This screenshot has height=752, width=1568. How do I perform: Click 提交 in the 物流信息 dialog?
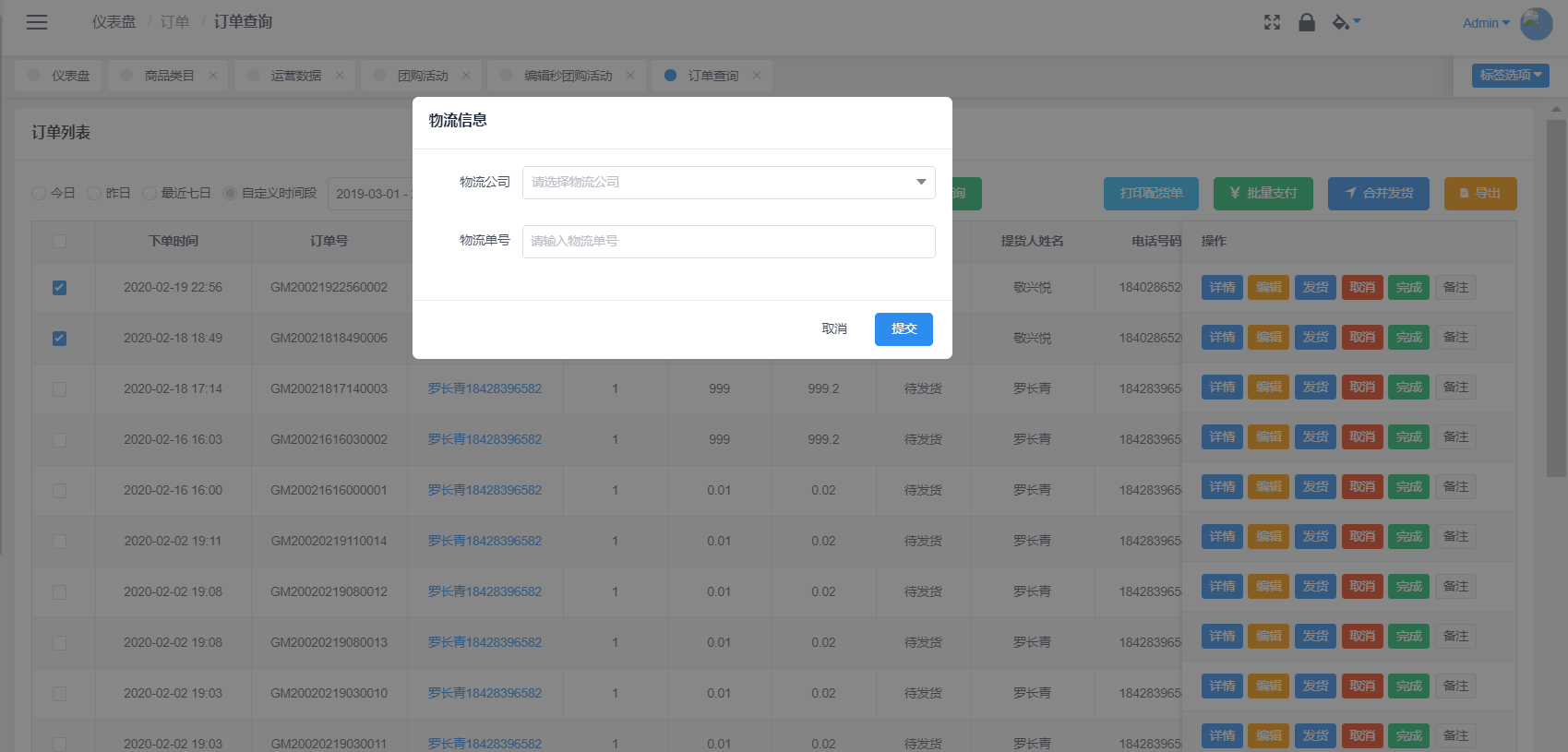pos(904,328)
